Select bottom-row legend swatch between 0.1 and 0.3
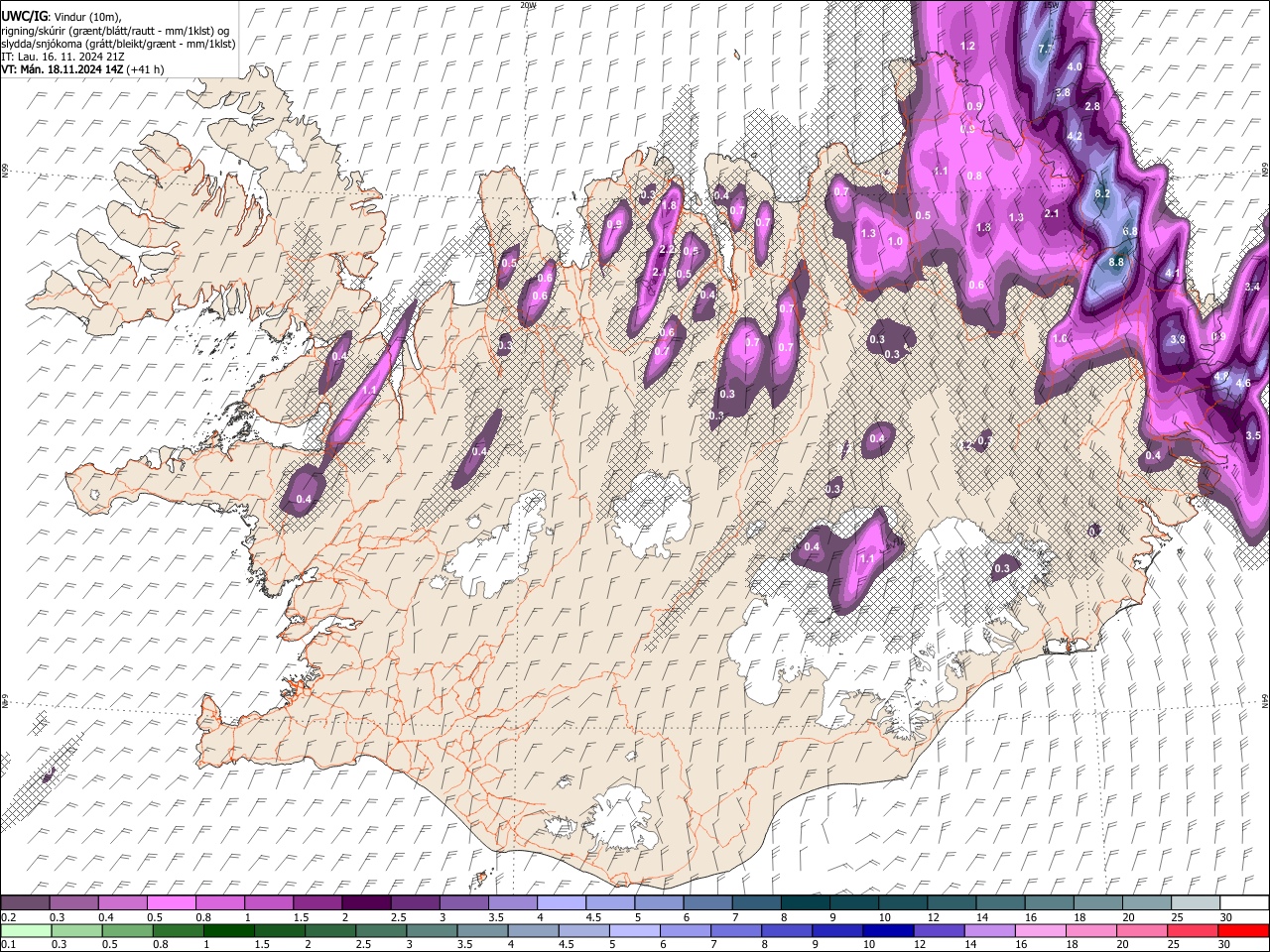The width and height of the screenshot is (1270, 952). coord(26,930)
